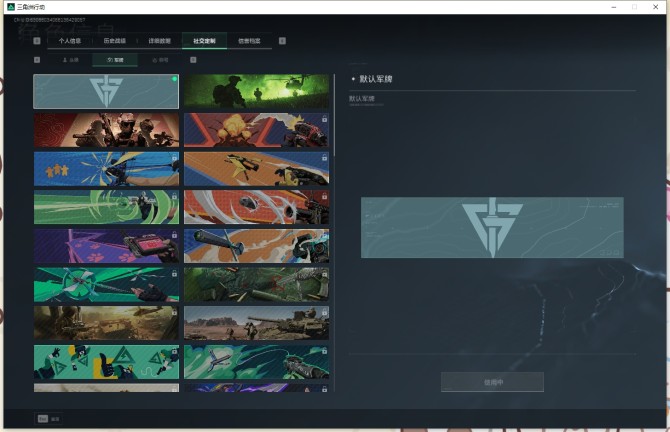
Task: Click lock icon on orange runner card
Action: (x=324, y=158)
